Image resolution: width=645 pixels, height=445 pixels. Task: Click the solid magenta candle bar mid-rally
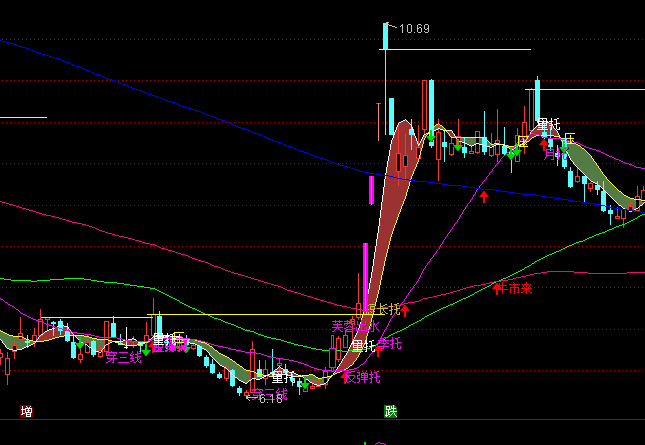point(371,191)
